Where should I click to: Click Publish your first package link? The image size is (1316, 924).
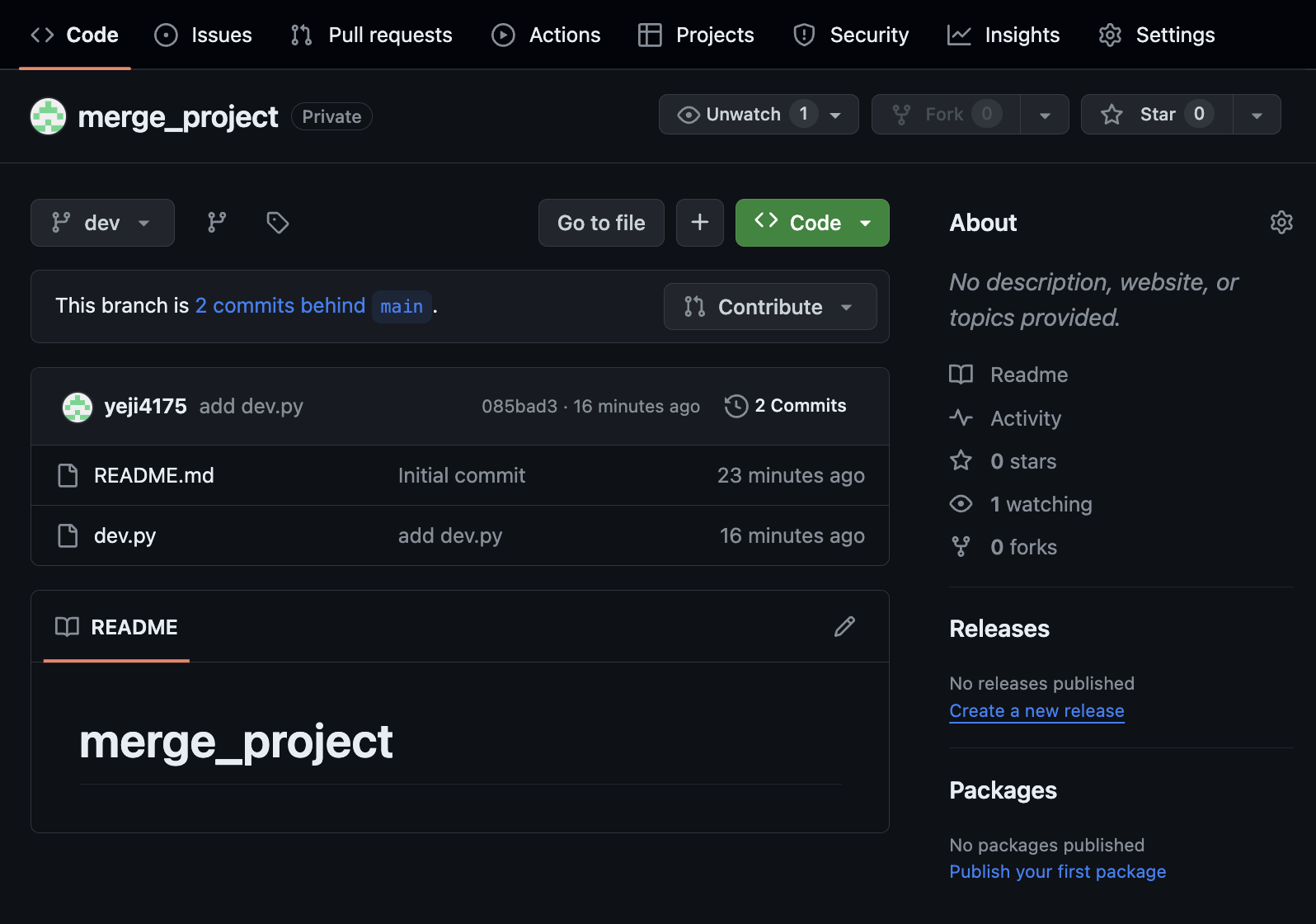(x=1057, y=871)
